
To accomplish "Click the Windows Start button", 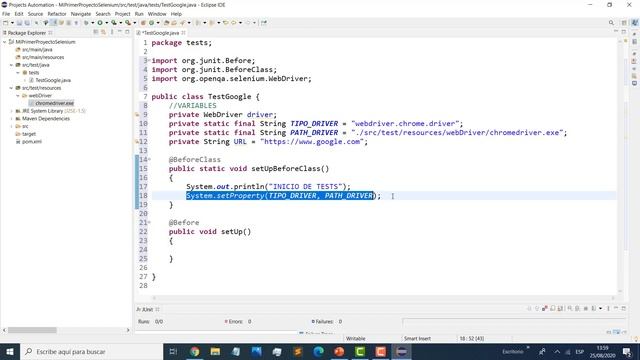I will (x=10, y=351).
